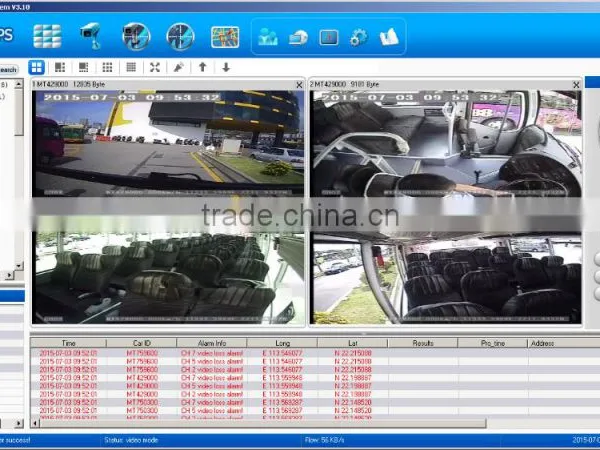The height and width of the screenshot is (450, 600).
Task: Select the driver cabin camera video feed
Action: [x=445, y=143]
